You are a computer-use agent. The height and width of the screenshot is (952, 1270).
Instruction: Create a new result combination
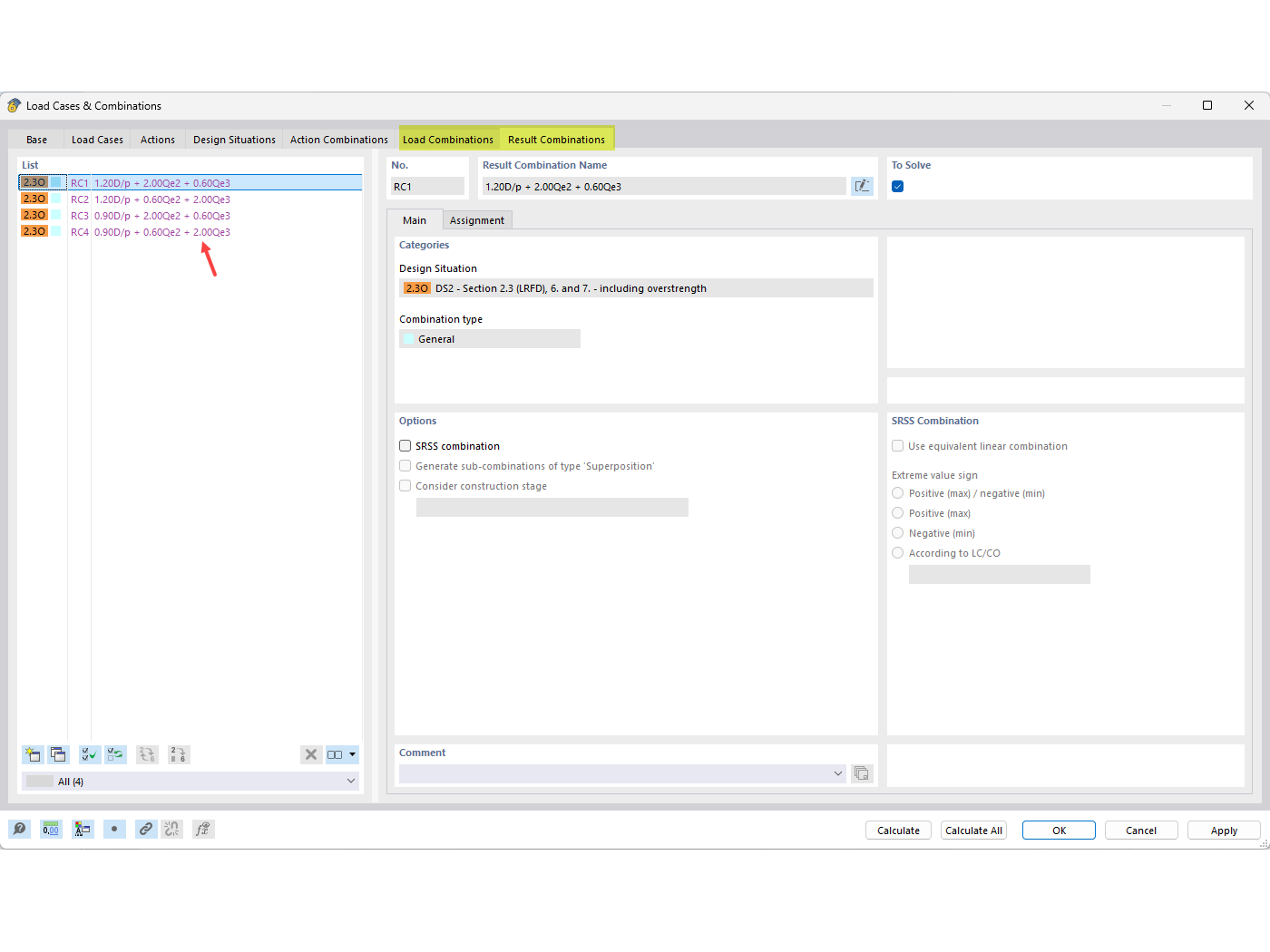point(33,754)
